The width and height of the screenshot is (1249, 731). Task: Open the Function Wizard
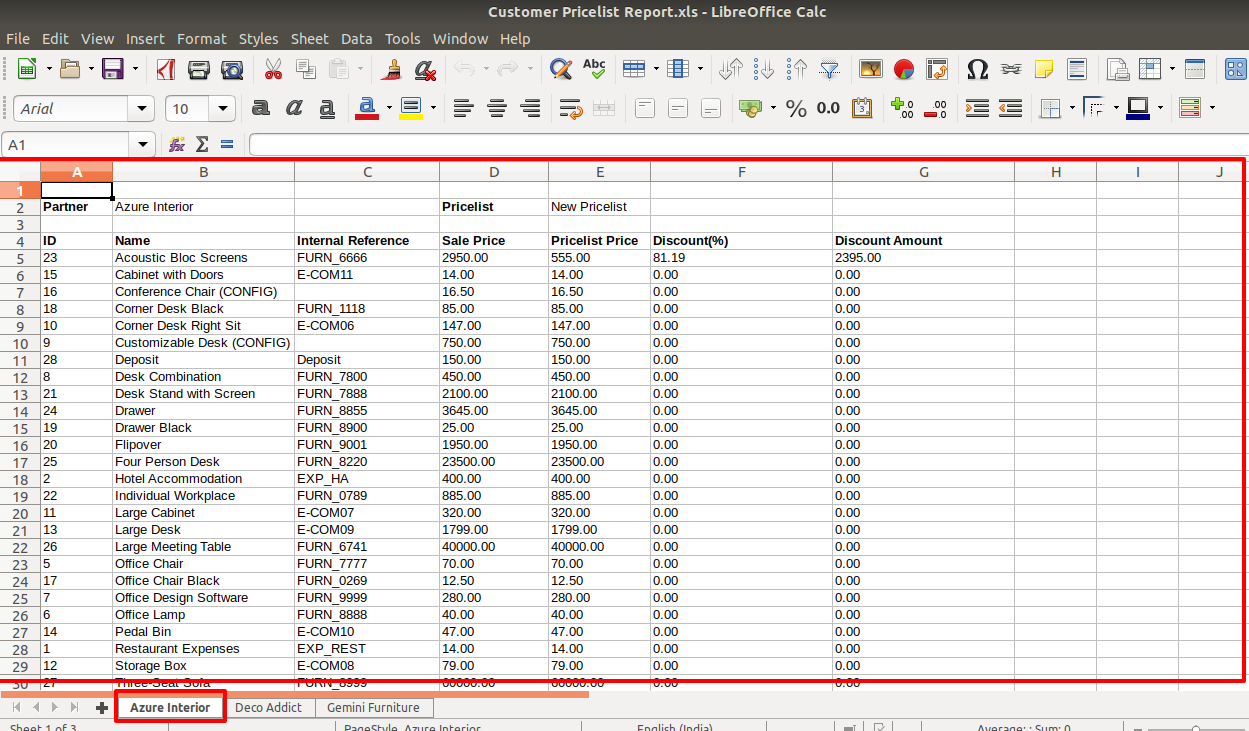click(x=177, y=145)
